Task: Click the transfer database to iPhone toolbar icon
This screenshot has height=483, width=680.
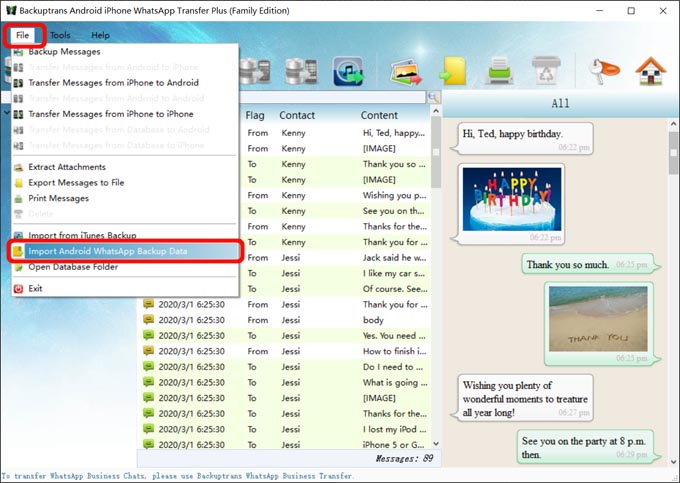Action: pyautogui.click(x=301, y=71)
